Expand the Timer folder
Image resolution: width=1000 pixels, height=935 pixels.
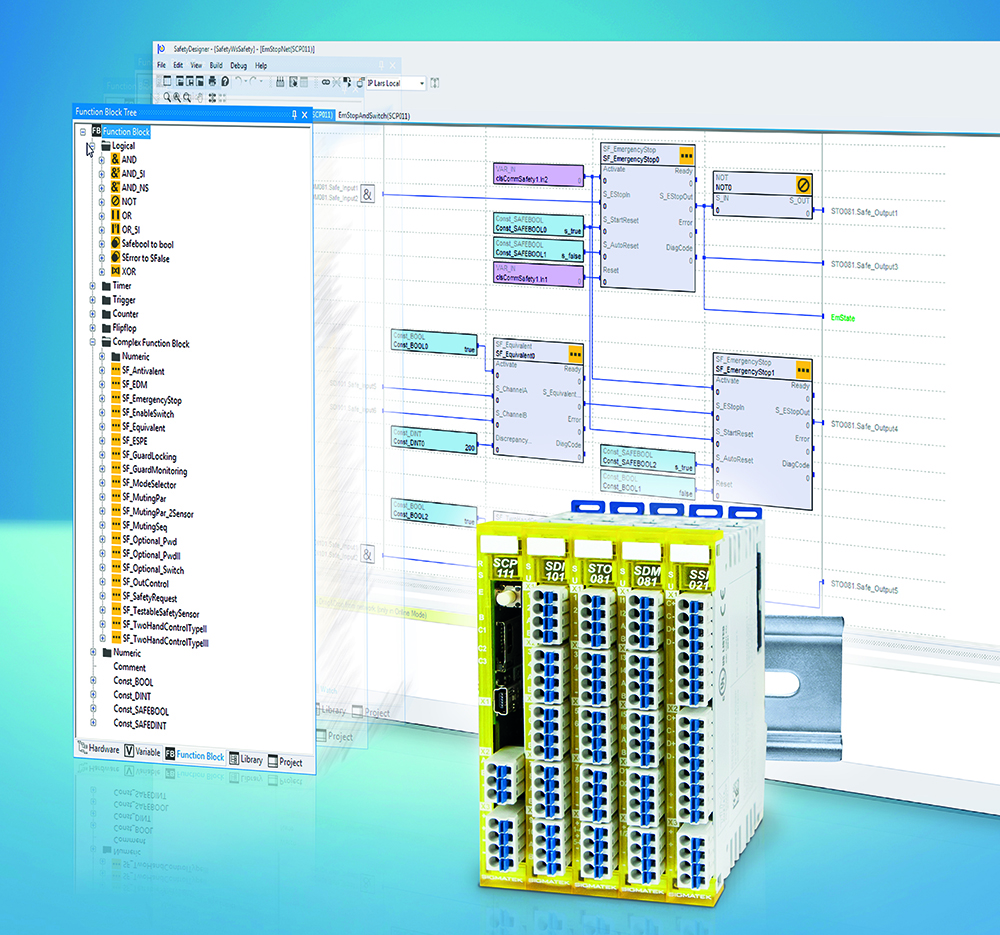92,286
